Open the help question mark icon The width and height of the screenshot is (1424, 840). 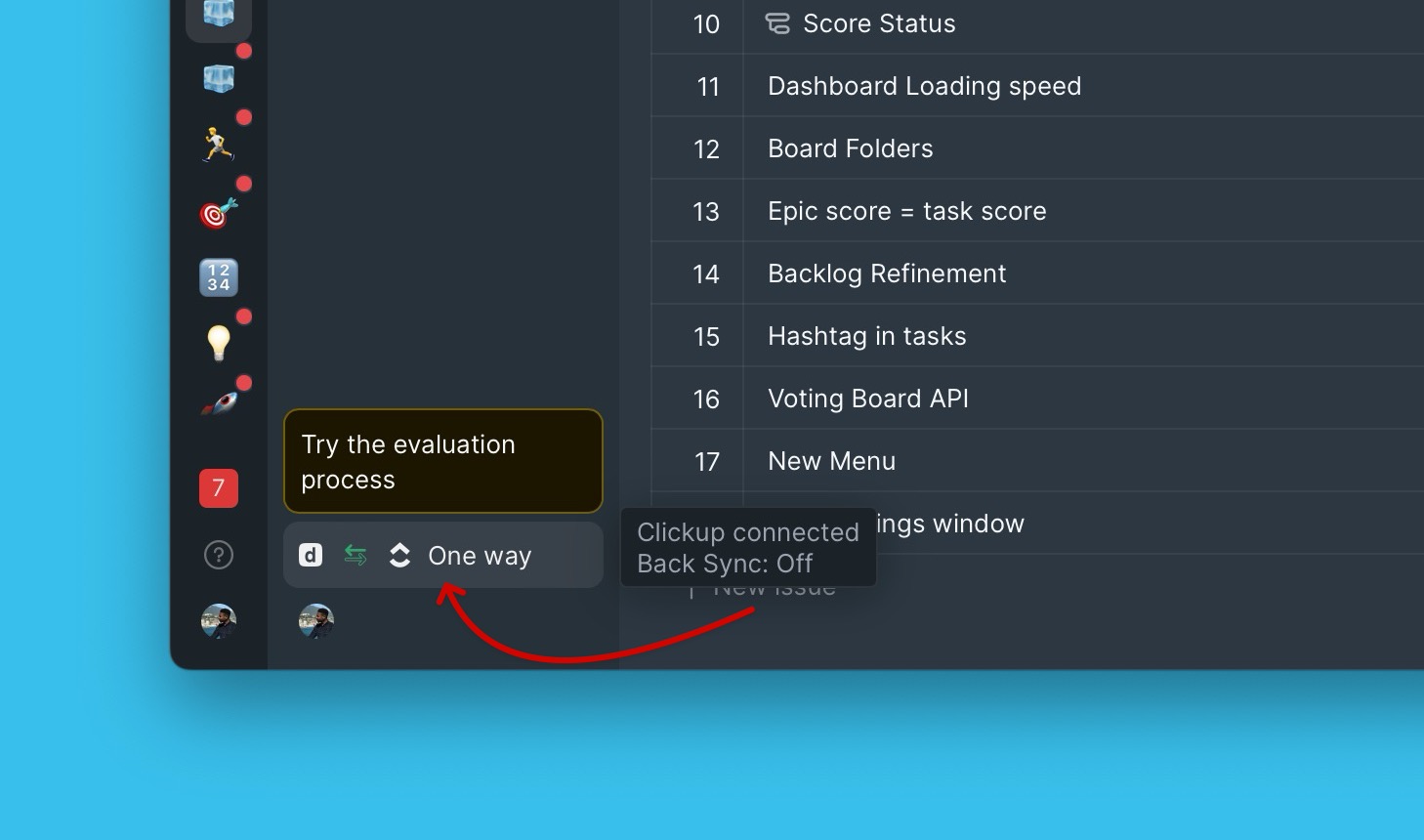(x=219, y=555)
